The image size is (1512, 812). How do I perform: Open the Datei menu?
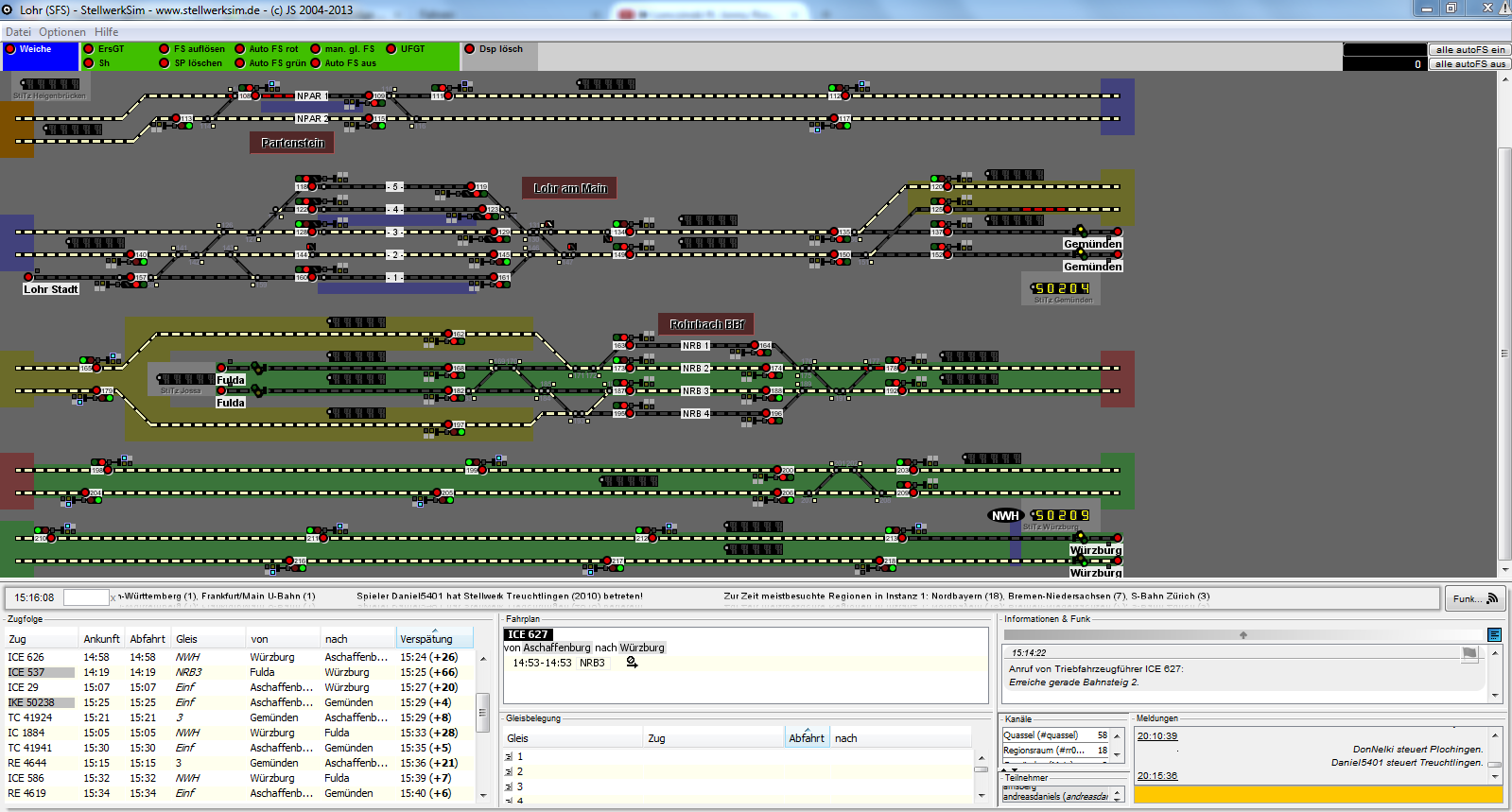[18, 32]
